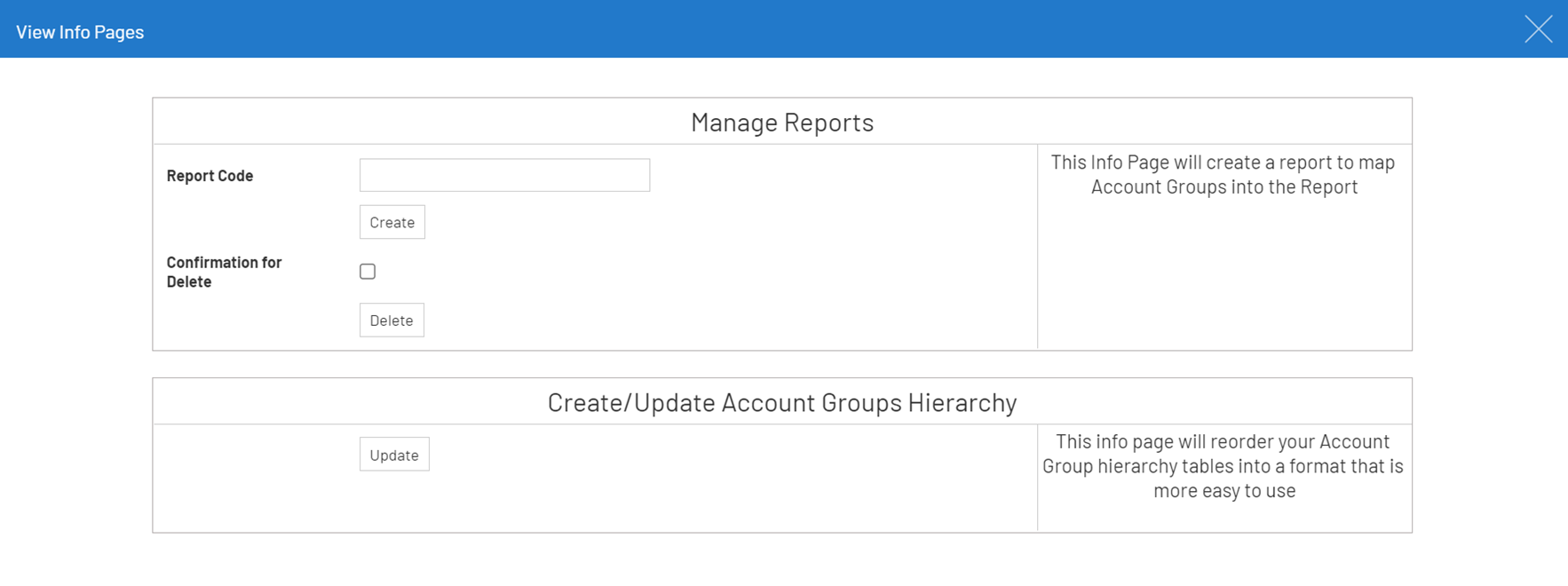Viewport: 1568px width, 586px height.
Task: Click the text "This Info Page will create"
Action: click(x=1151, y=162)
